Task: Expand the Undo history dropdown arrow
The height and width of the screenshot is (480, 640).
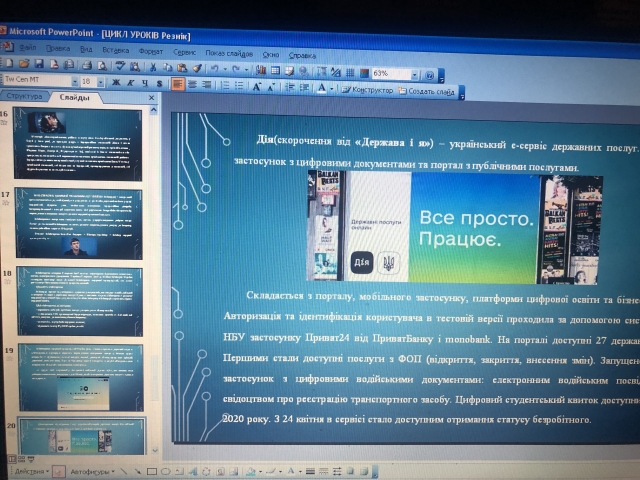Action: pyautogui.click(x=225, y=69)
